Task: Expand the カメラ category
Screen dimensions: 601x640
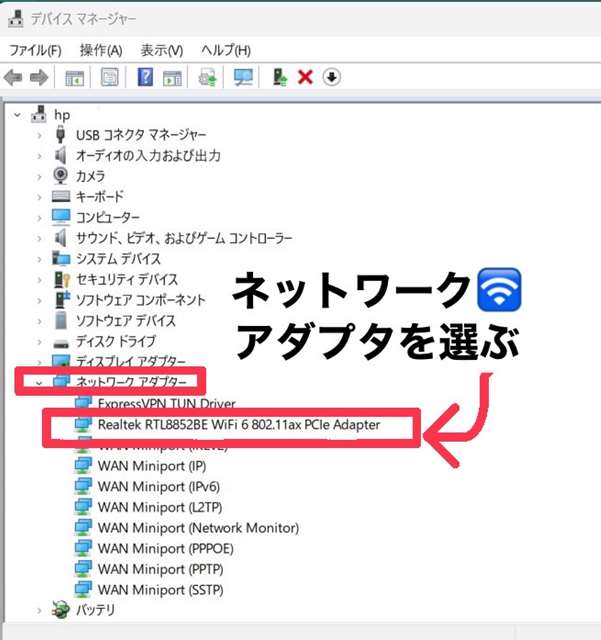Action: tap(39, 176)
